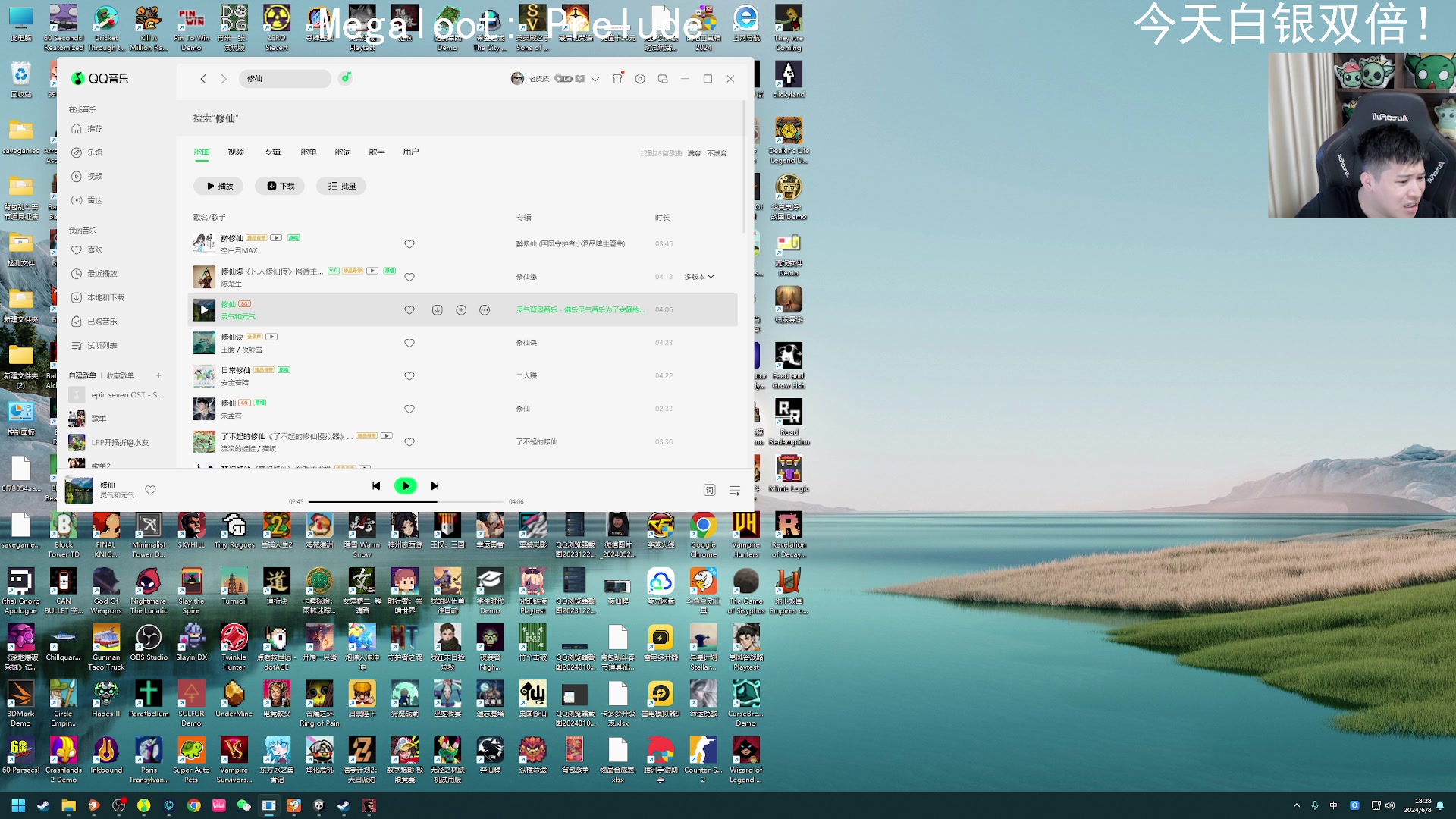Go forward in QQ Music navigation

click(224, 79)
